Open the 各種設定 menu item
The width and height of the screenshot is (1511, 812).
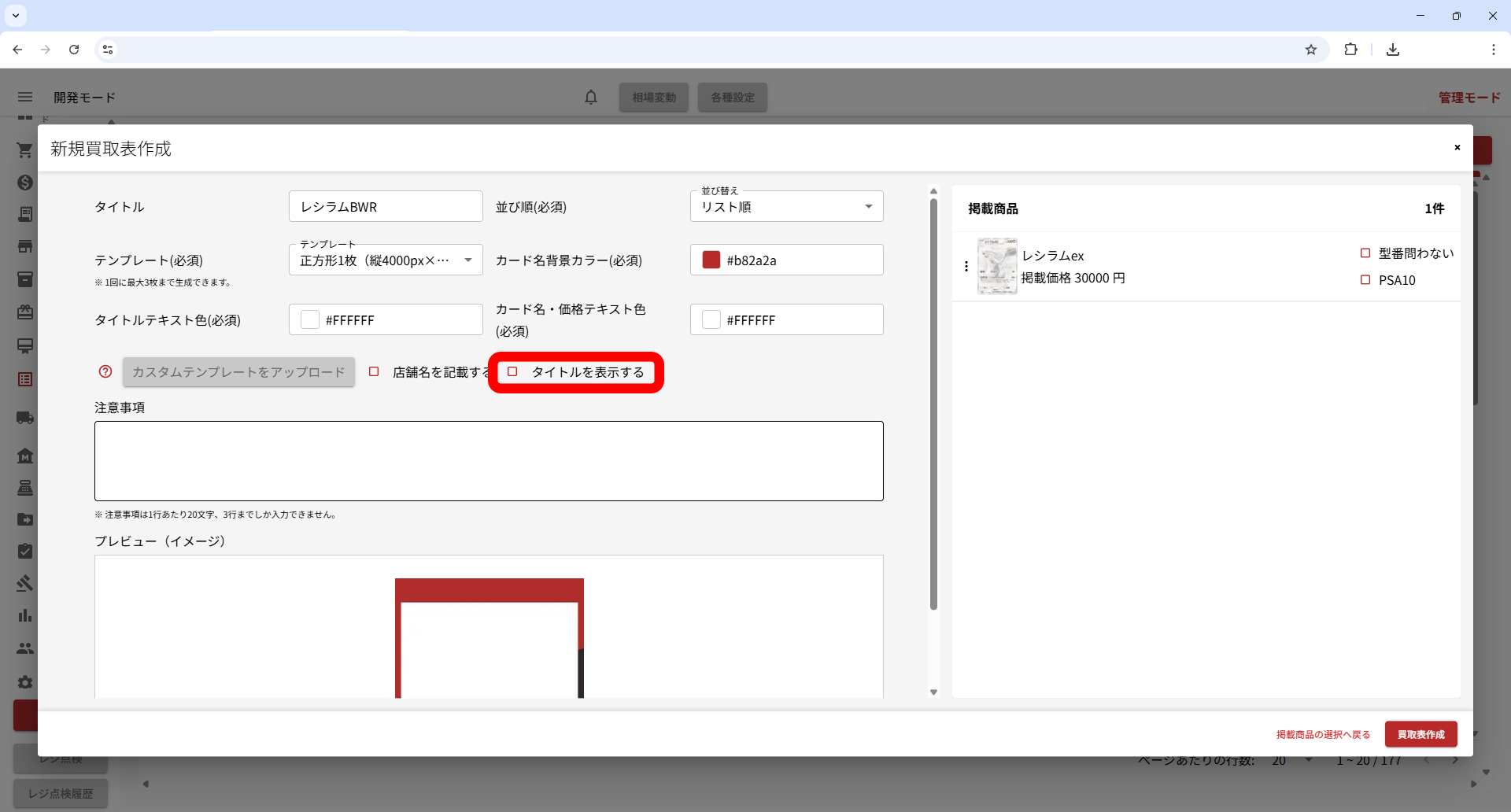[732, 98]
